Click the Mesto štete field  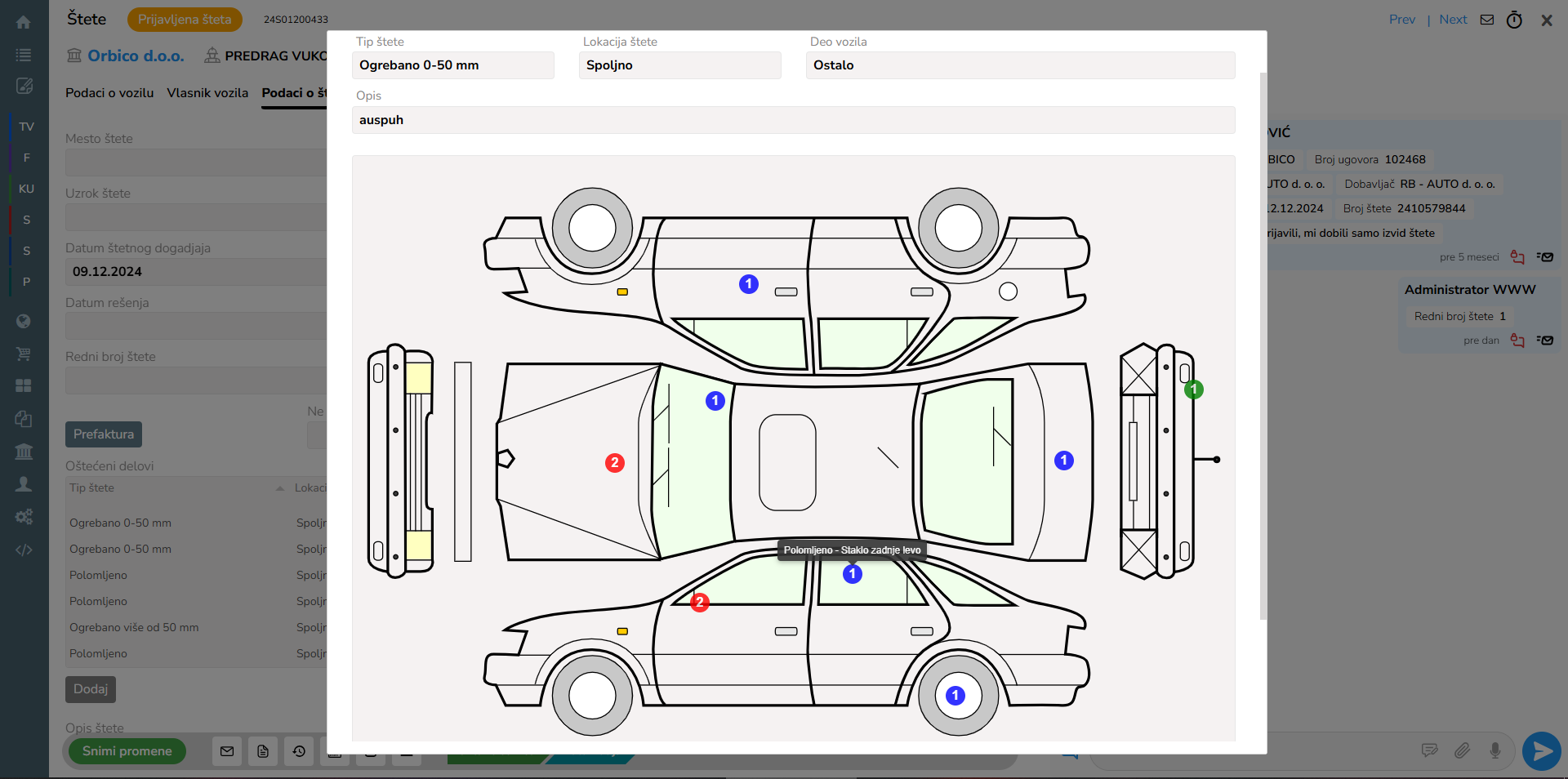point(196,162)
